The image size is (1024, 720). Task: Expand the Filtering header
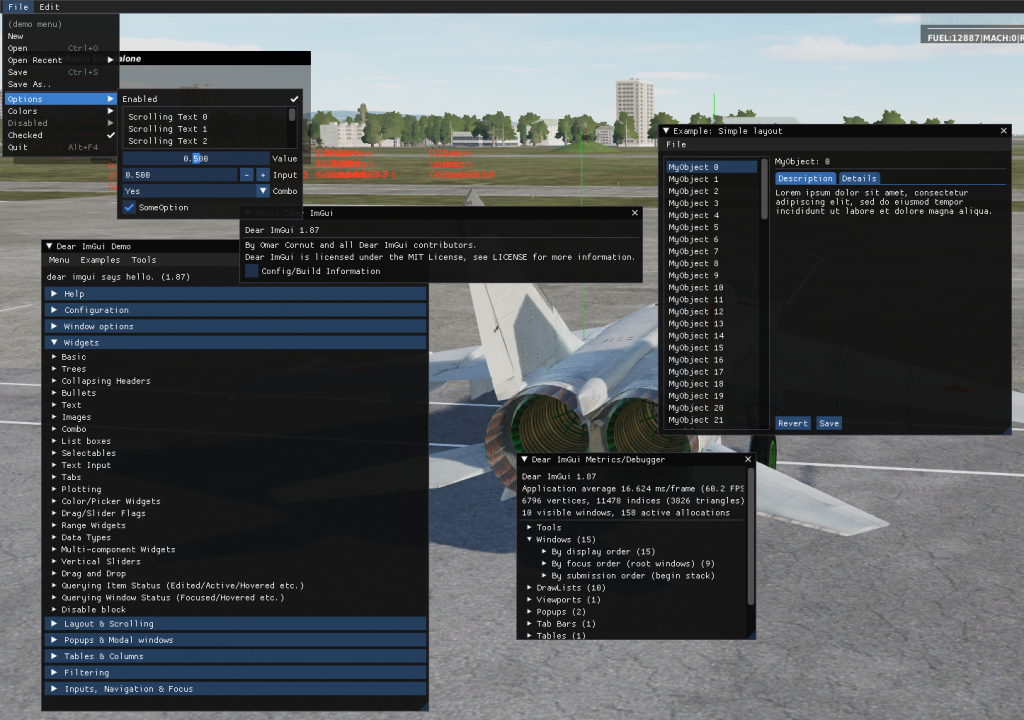coord(236,673)
